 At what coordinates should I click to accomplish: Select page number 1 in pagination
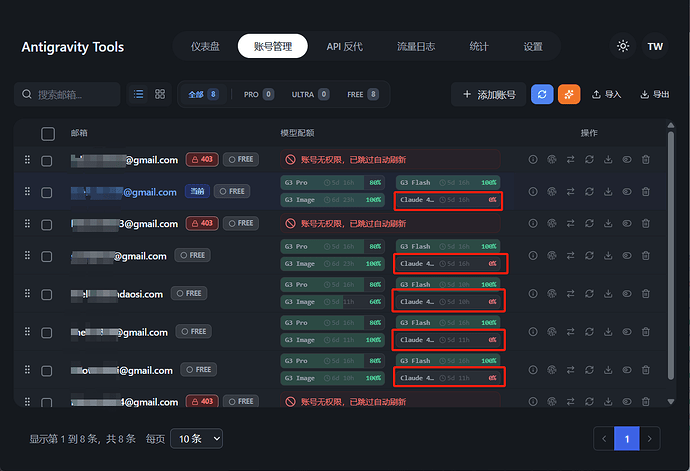click(627, 438)
